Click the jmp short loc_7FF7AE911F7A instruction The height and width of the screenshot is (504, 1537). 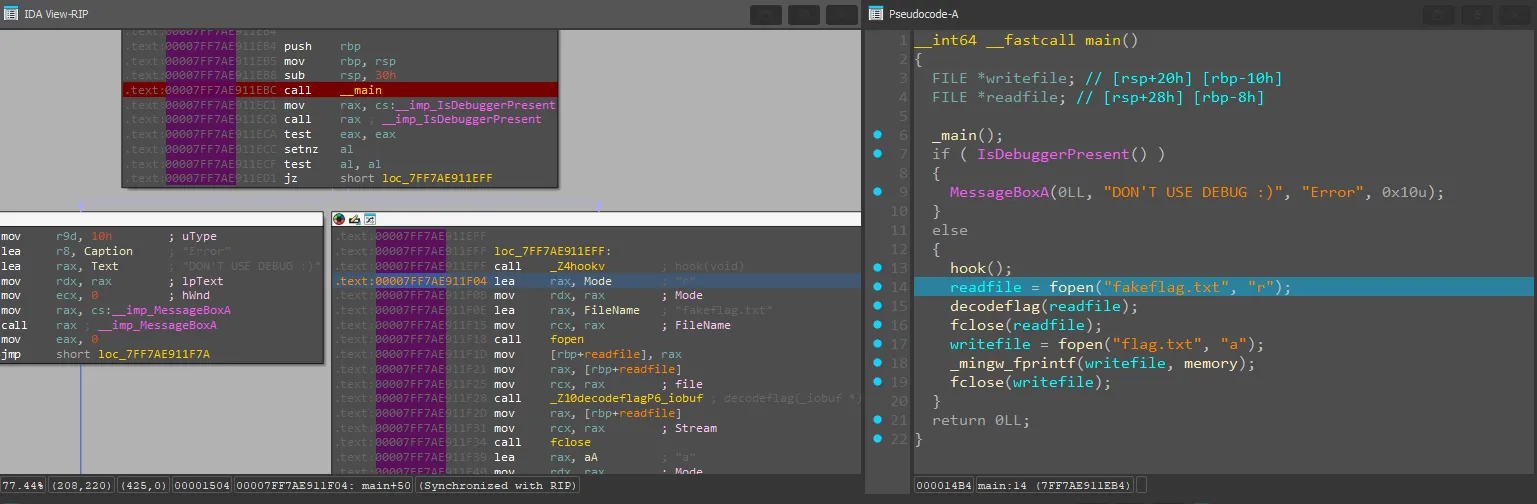click(x=154, y=354)
